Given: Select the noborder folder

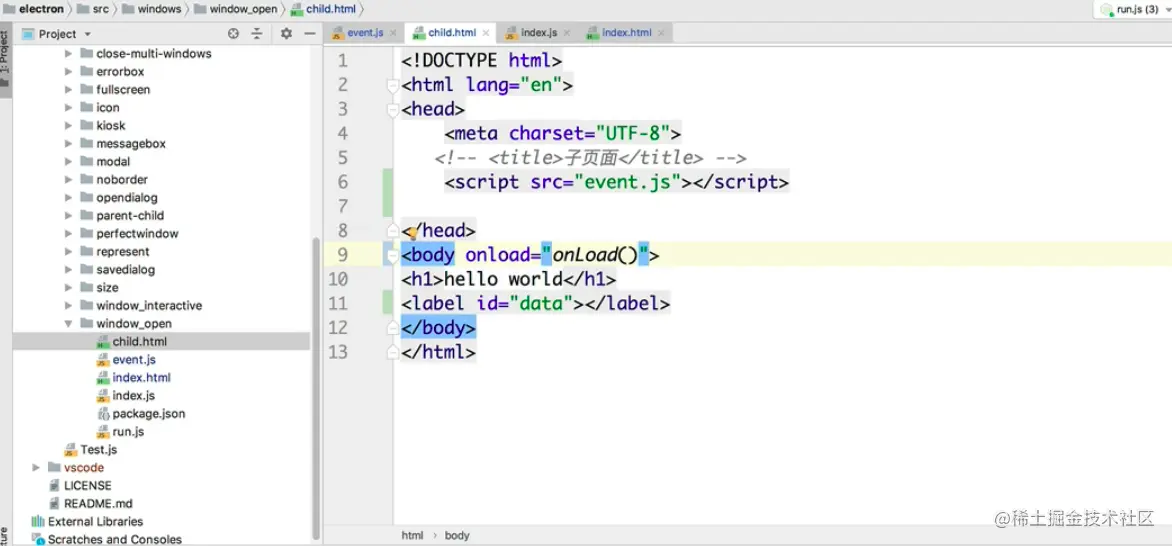Looking at the screenshot, I should coord(122,180).
